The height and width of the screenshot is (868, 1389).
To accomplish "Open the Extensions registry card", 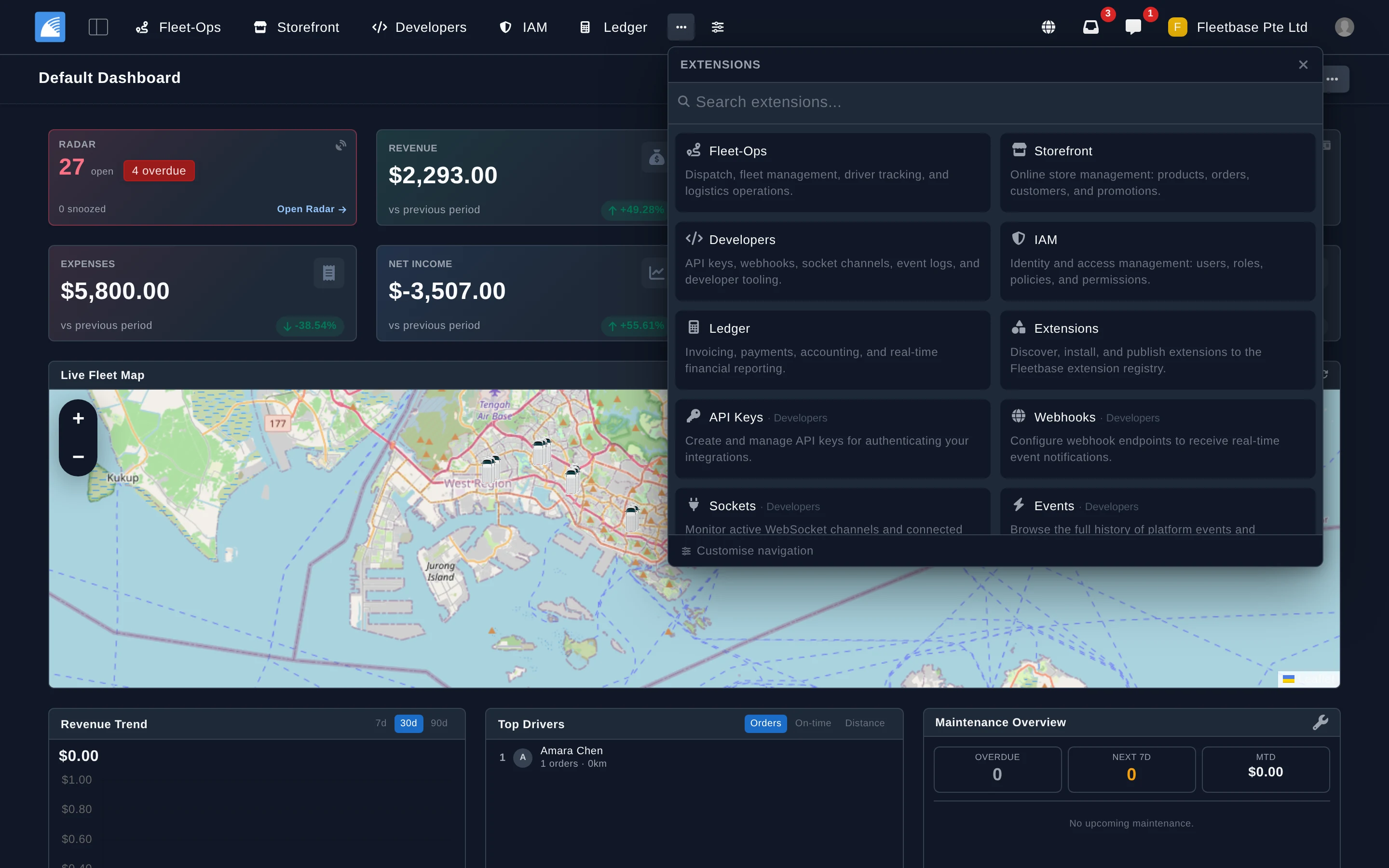I will pos(1157,350).
